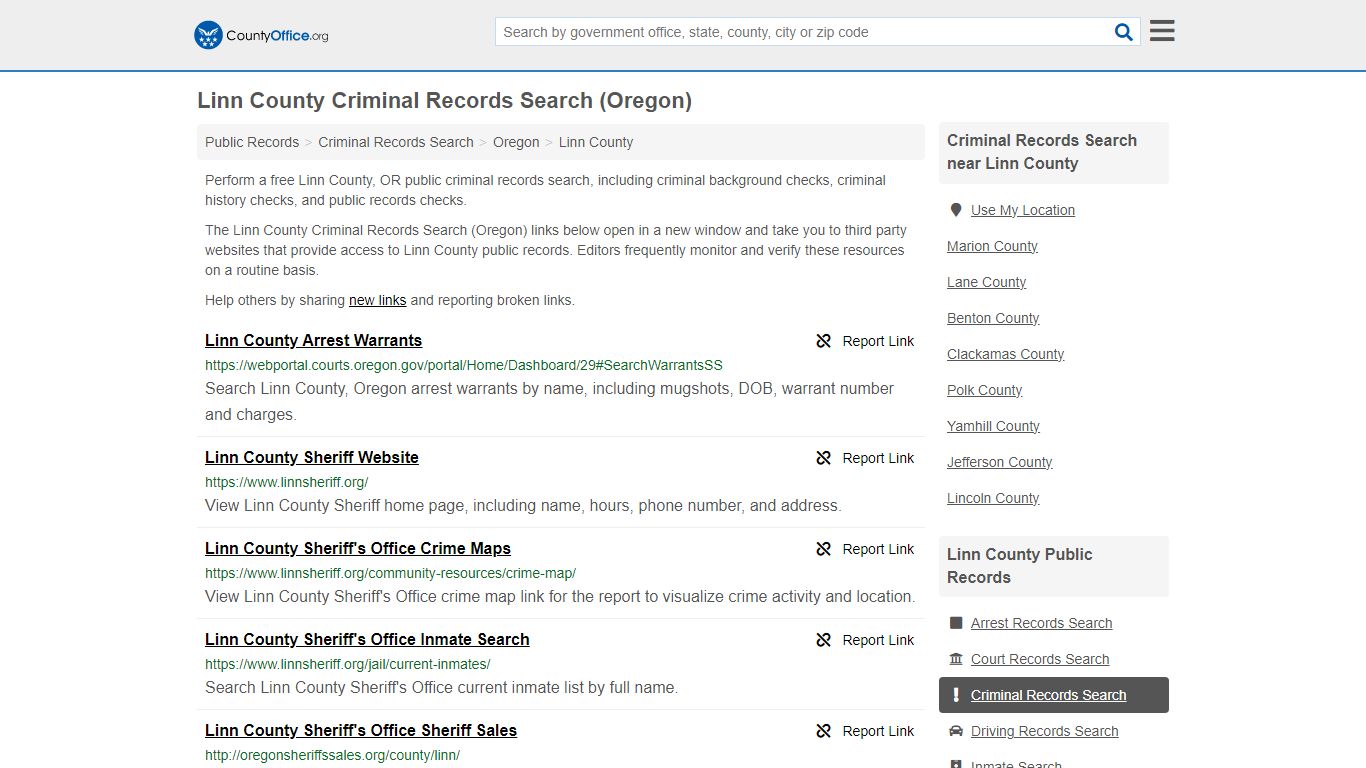Open Linn County Sheriff's Office Inmate Search
Image resolution: width=1366 pixels, height=768 pixels.
click(x=367, y=639)
